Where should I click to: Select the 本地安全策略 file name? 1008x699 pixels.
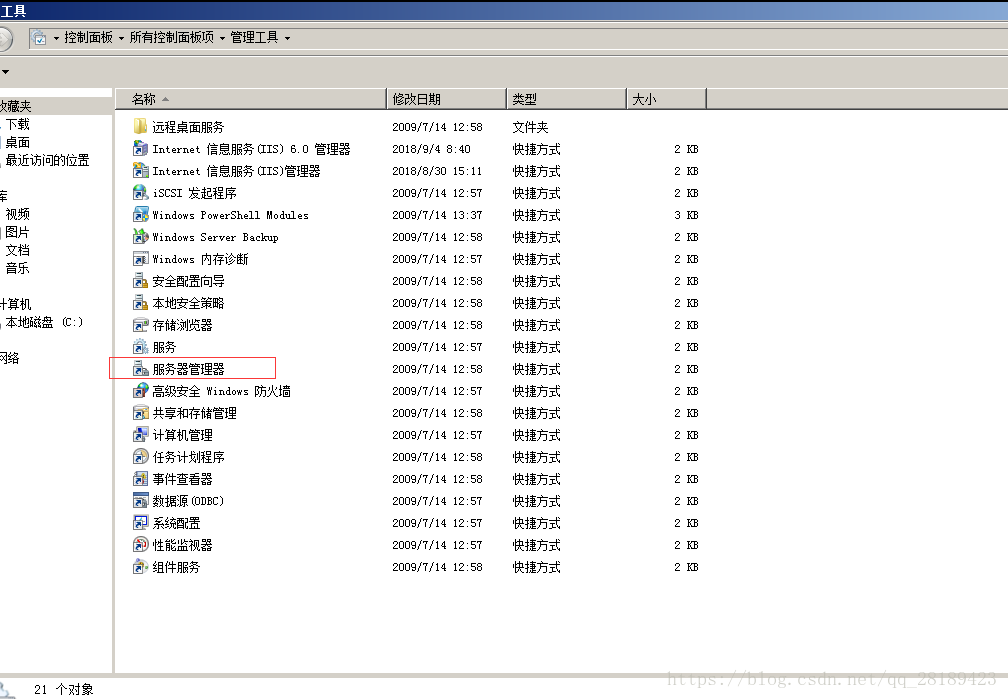[188, 303]
